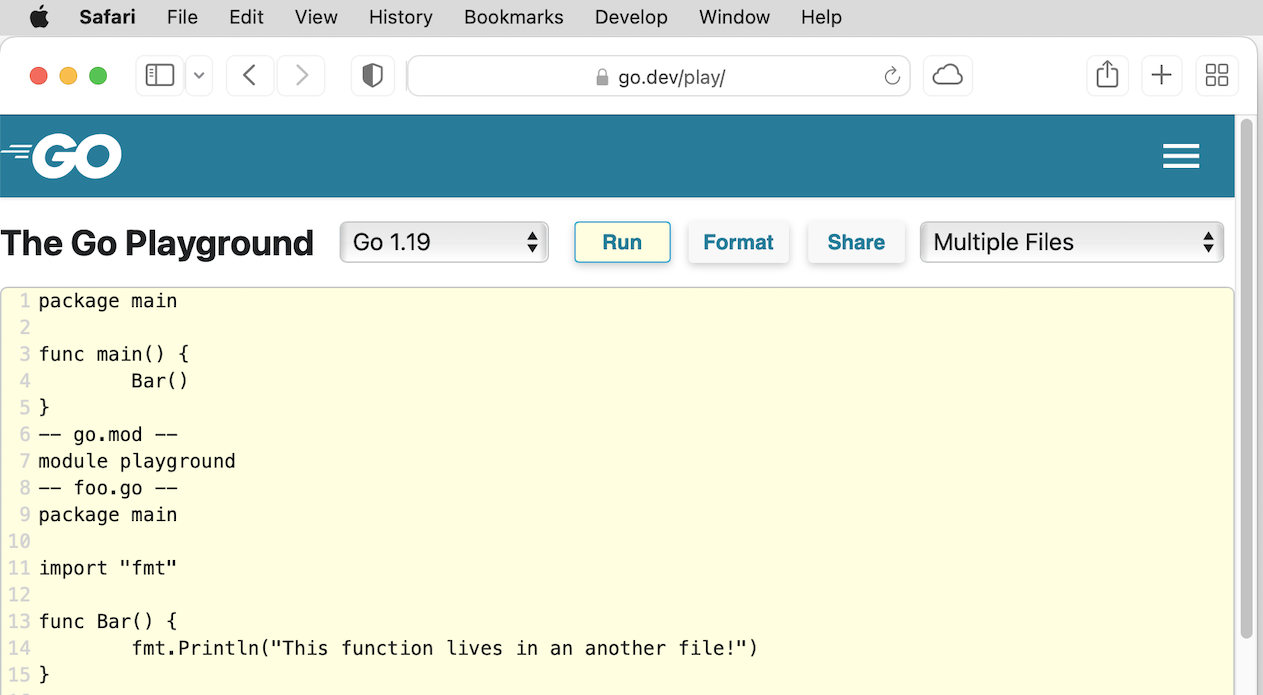Open the Apple menu
Viewport: 1263px width, 695px height.
[39, 17]
